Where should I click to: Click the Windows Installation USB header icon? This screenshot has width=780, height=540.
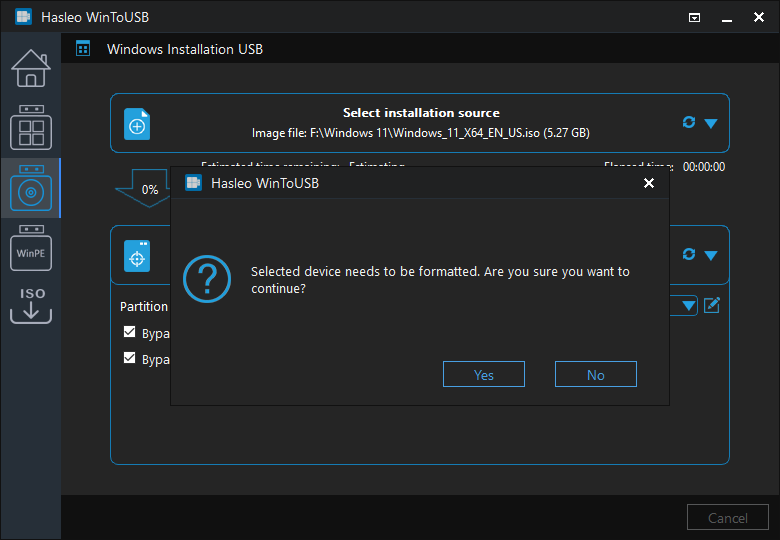coord(83,49)
